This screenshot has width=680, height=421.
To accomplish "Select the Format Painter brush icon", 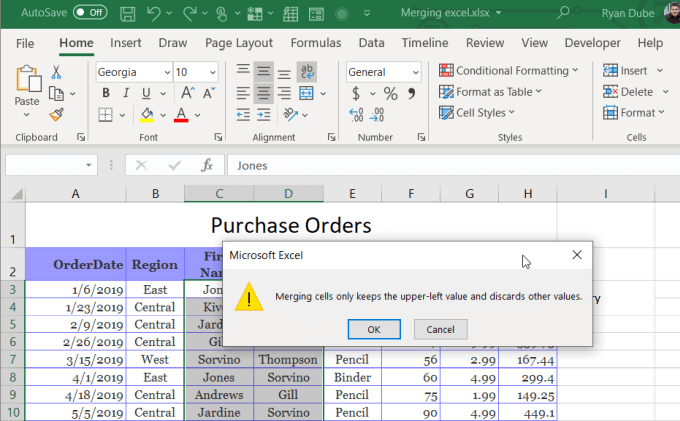I will tap(56, 115).
